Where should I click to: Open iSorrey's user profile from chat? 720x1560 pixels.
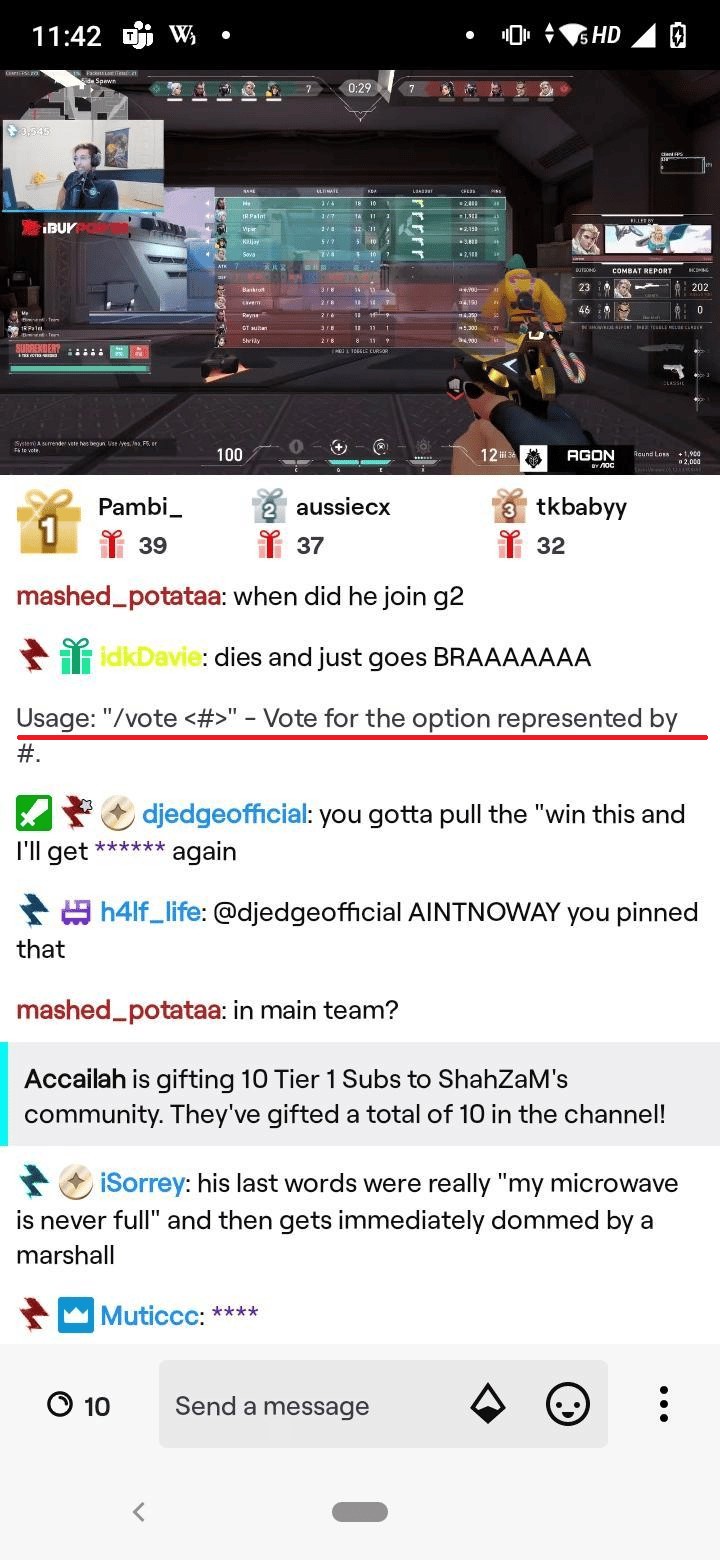142,1183
